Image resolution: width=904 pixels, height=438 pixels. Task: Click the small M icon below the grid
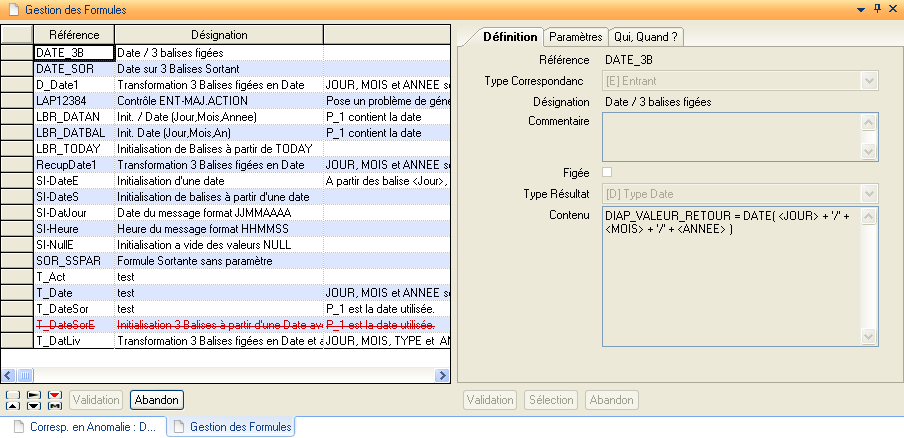[x=55, y=405]
